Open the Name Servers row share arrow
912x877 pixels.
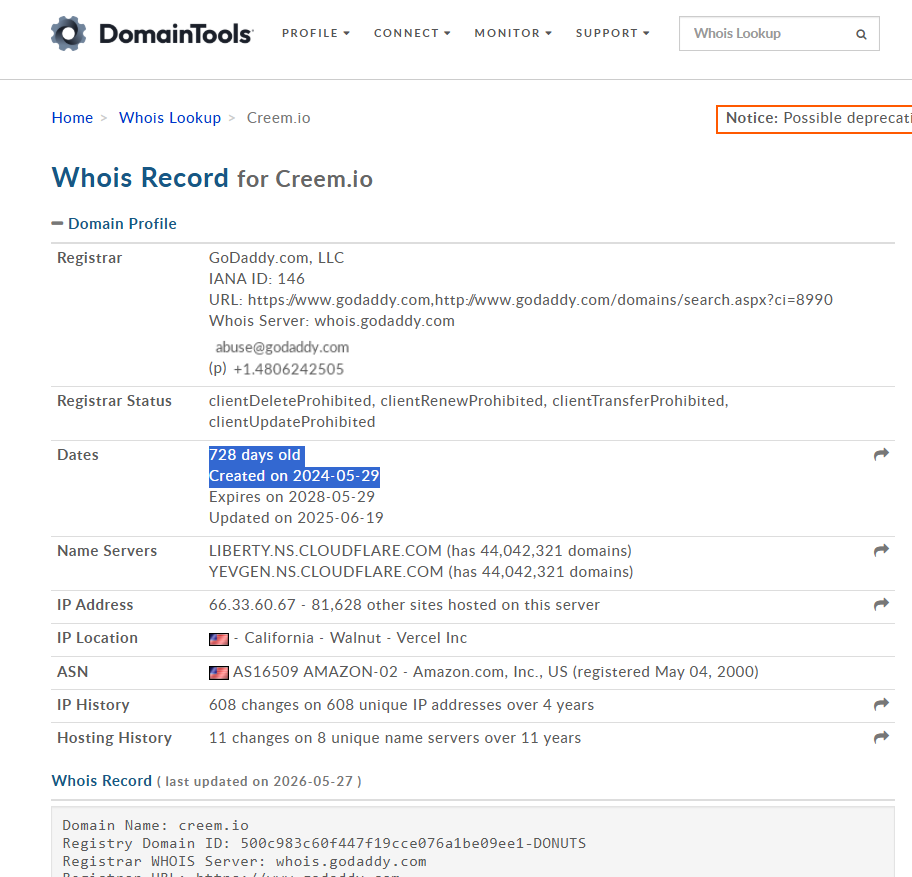coord(881,550)
